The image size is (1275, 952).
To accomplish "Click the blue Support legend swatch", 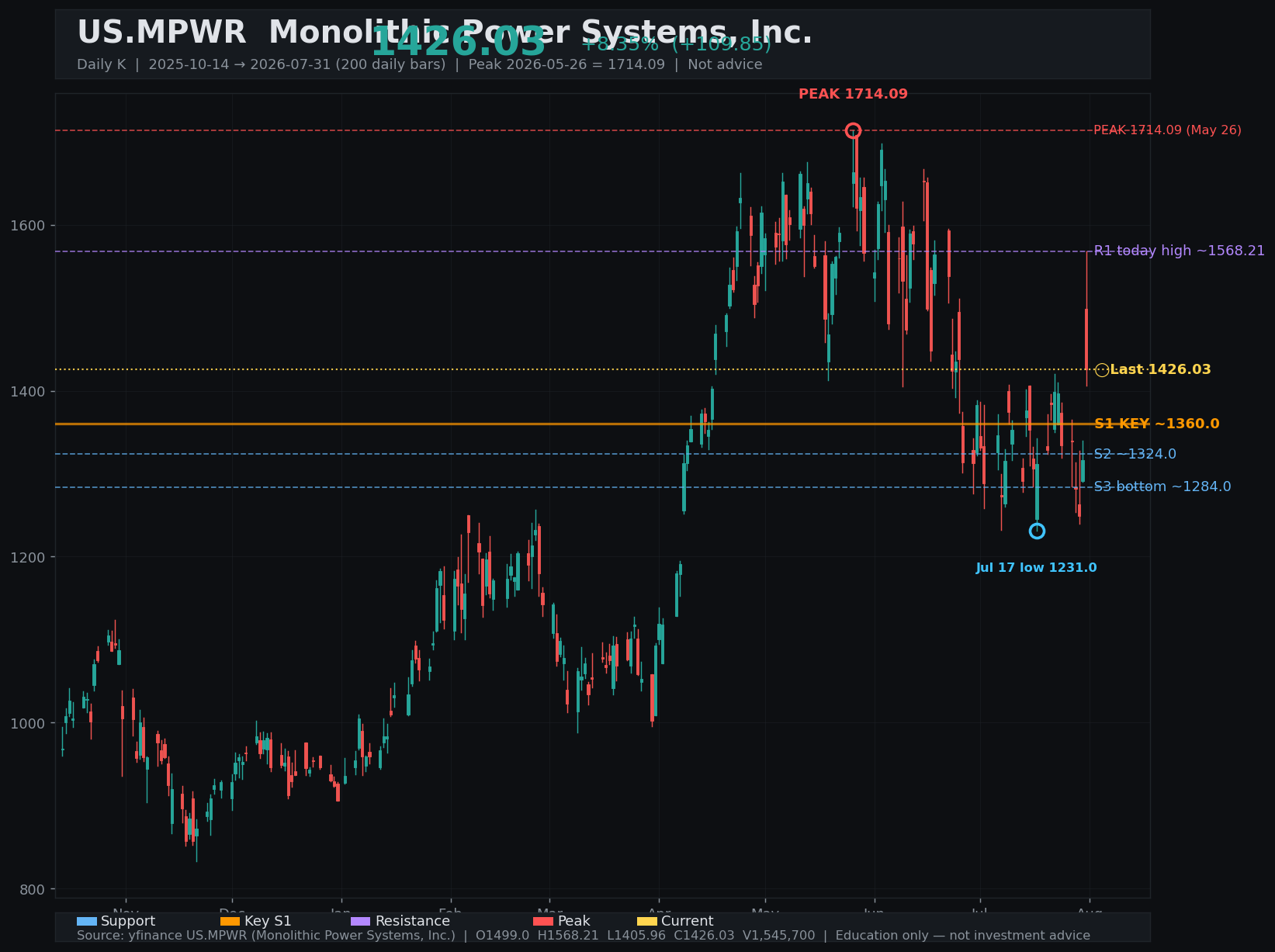I will coord(87,922).
